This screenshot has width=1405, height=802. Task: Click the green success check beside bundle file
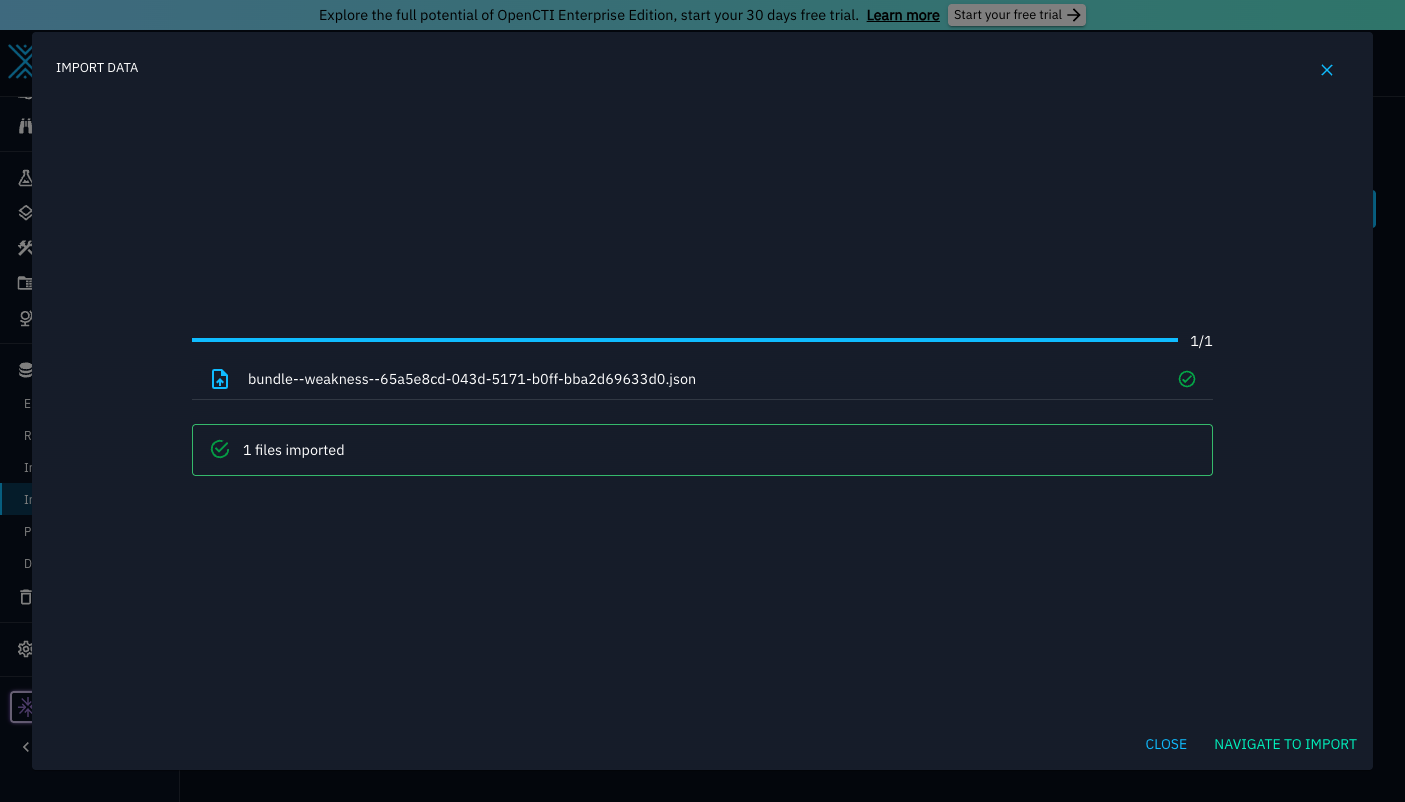click(1186, 379)
